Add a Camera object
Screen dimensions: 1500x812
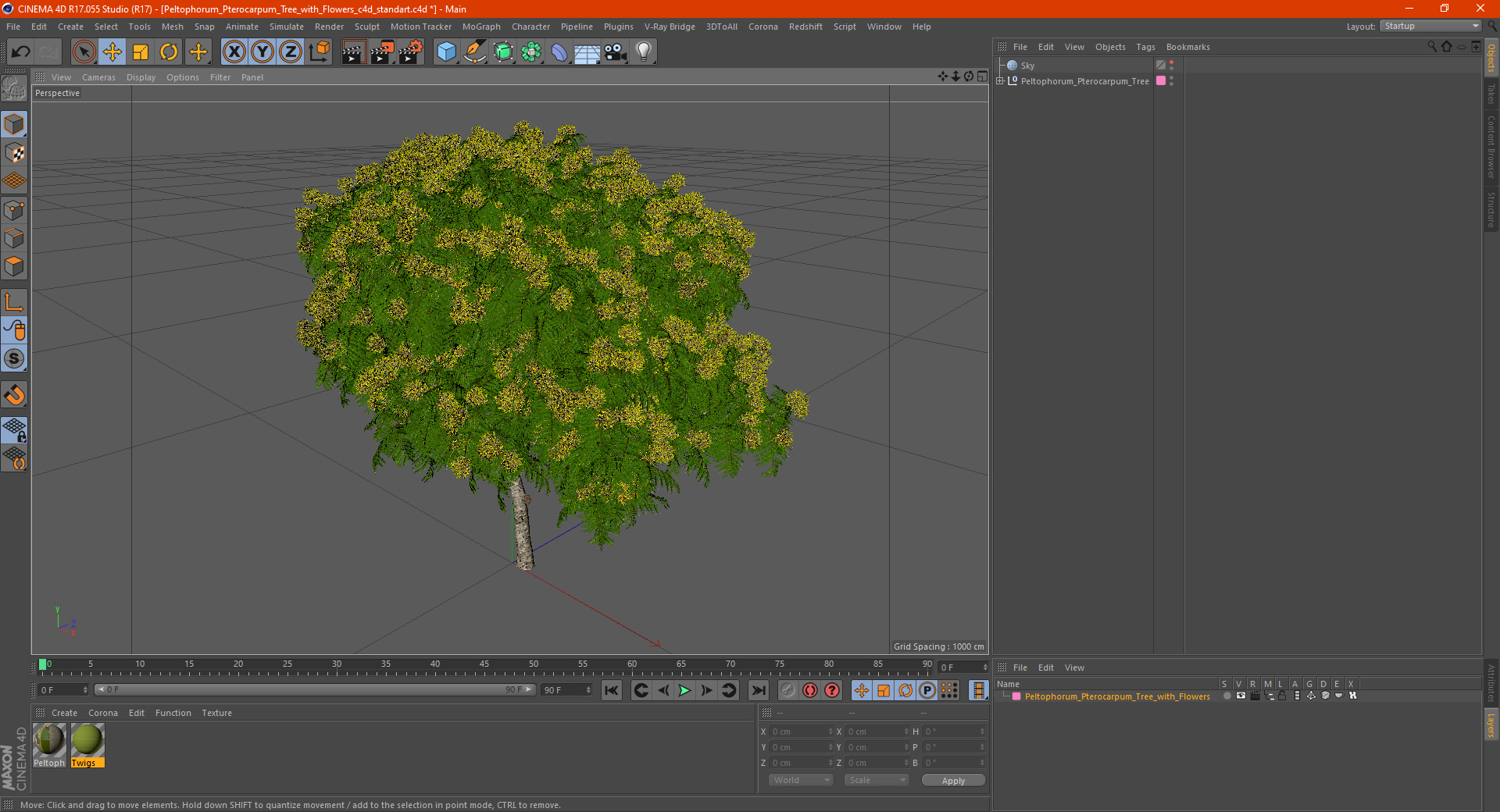click(615, 52)
